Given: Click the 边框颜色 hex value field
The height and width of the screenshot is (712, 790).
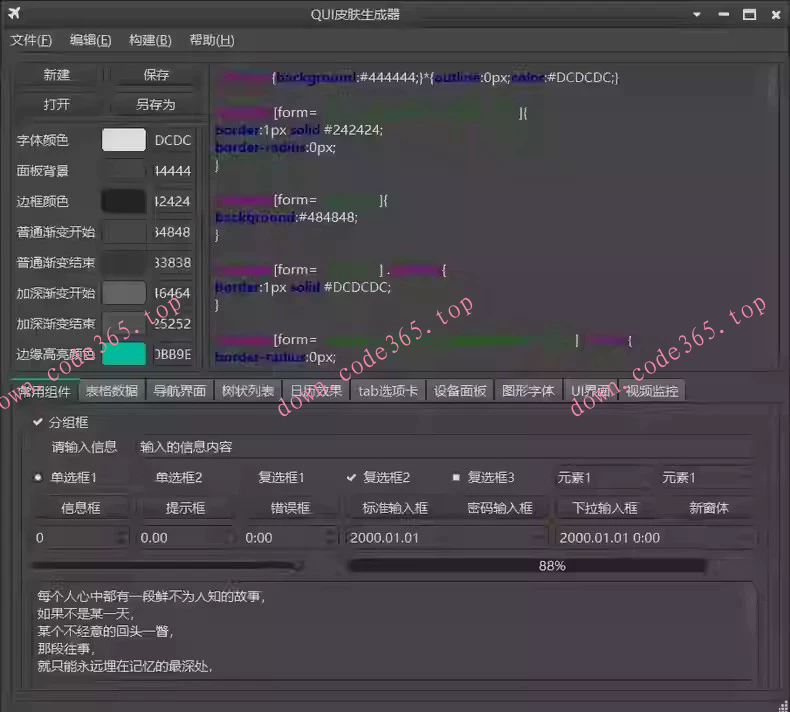Looking at the screenshot, I should [x=173, y=202].
